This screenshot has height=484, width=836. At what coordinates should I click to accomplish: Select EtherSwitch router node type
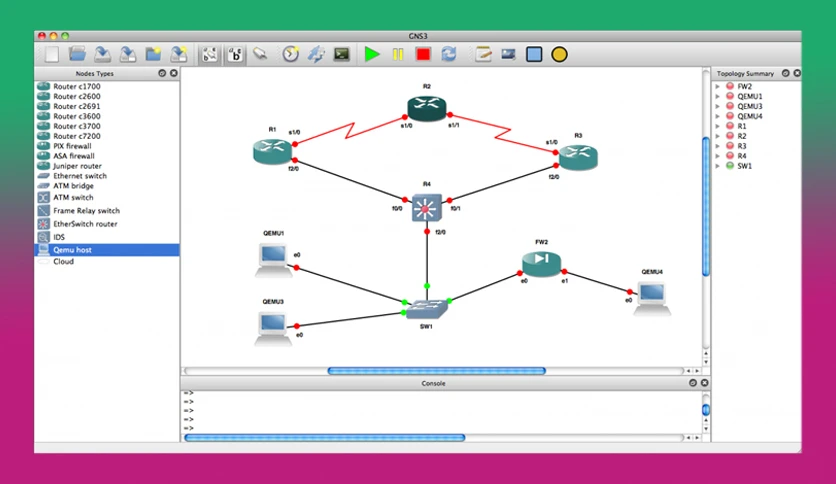tap(107, 224)
